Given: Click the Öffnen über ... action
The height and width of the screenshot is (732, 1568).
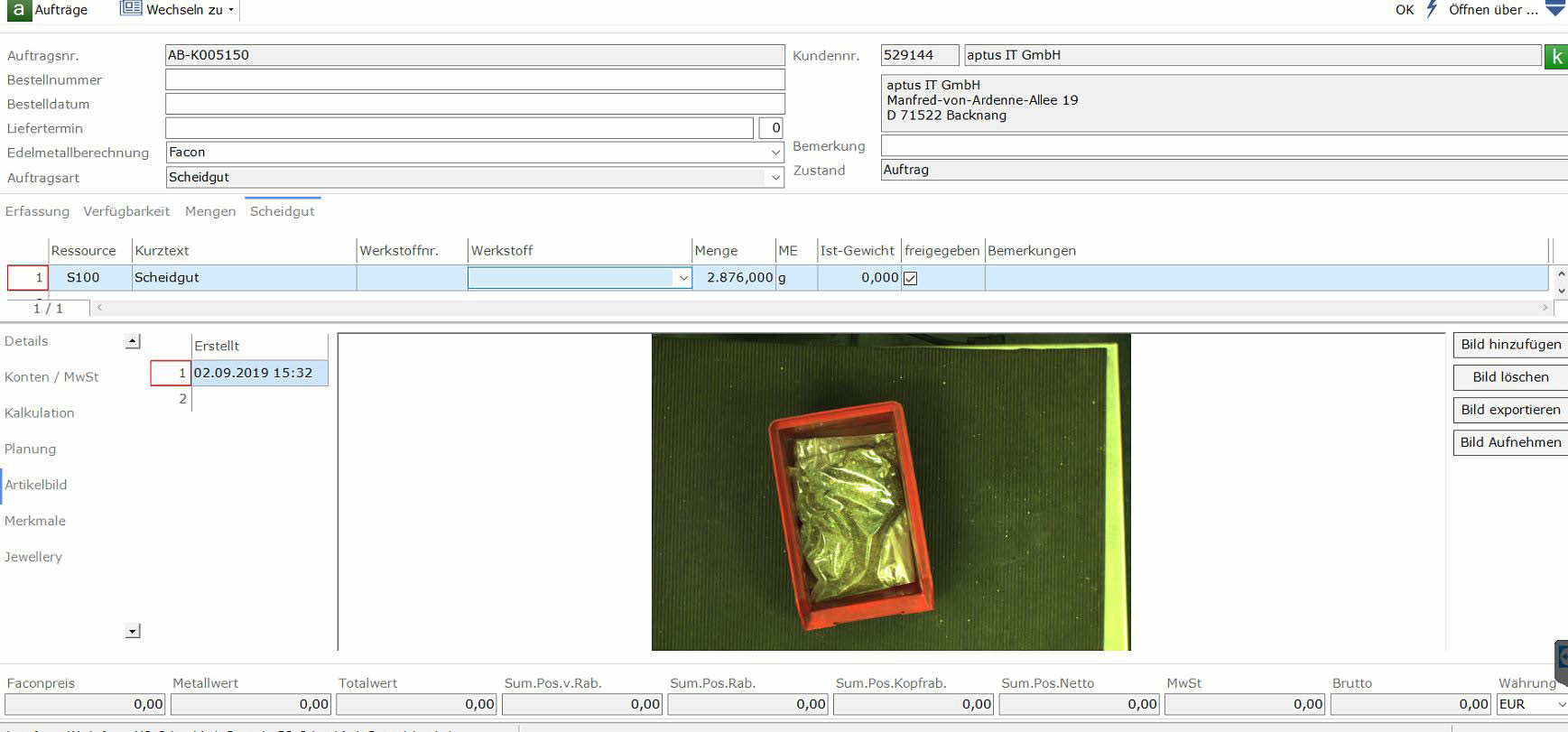Looking at the screenshot, I should [x=1493, y=10].
